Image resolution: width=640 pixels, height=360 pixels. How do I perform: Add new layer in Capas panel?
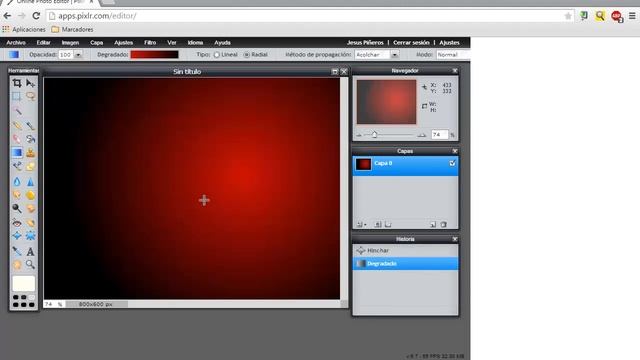click(433, 224)
